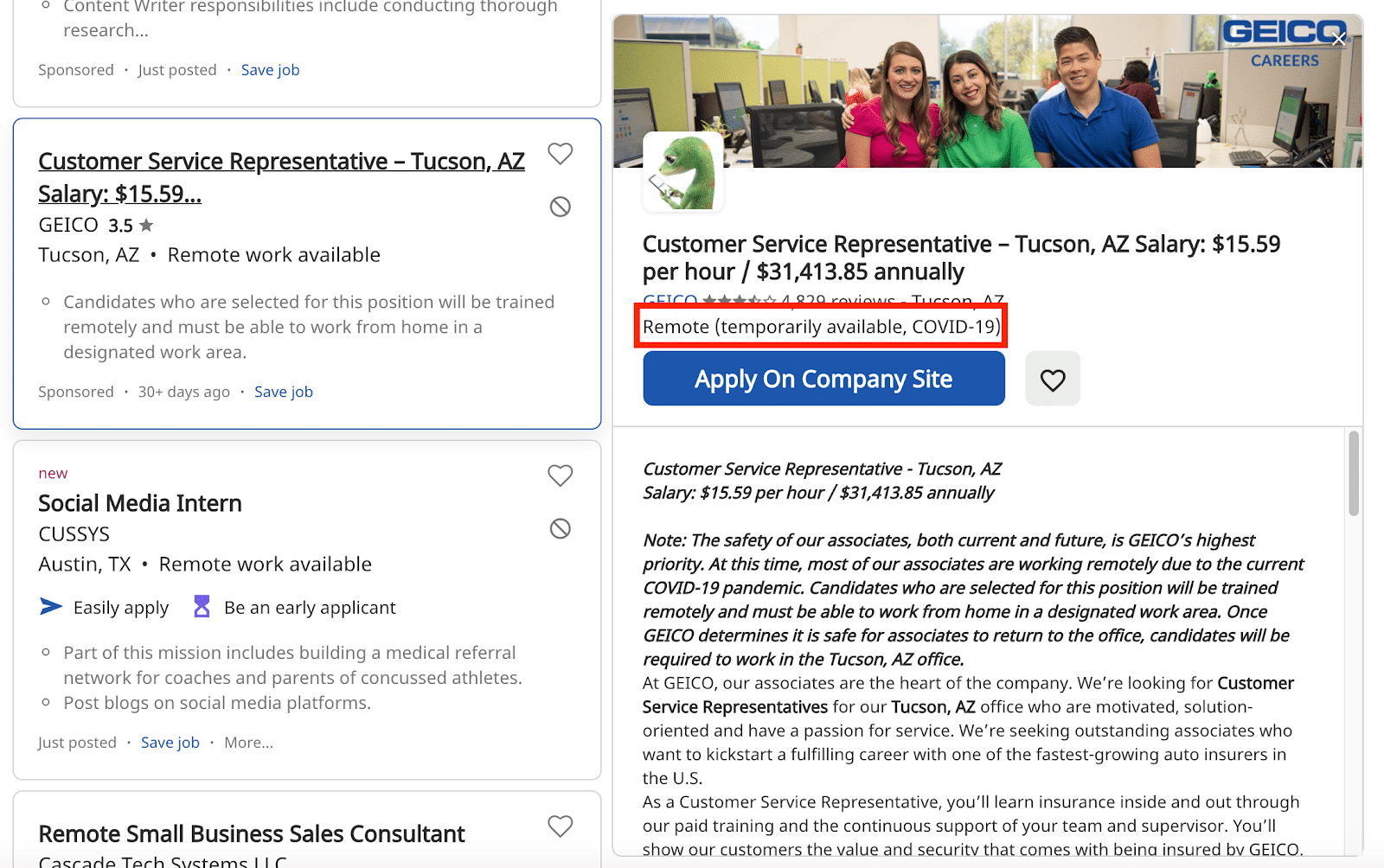Click the detail panel job heading with salary
Image resolution: width=1384 pixels, height=868 pixels.
961,258
